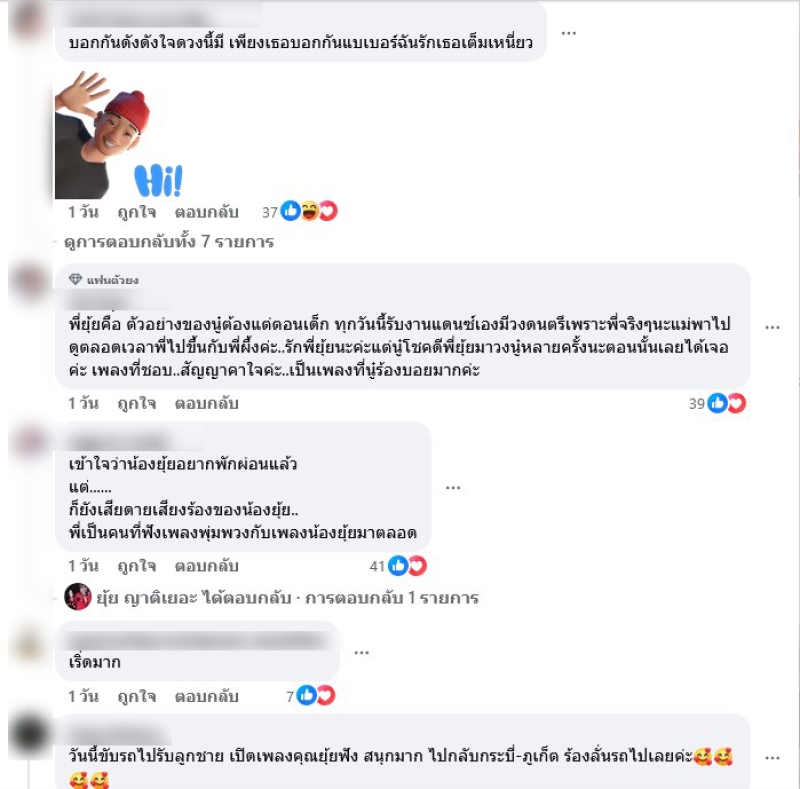The image size is (800, 789).
Task: View the 41 reactions on comment
Action: click(x=398, y=565)
